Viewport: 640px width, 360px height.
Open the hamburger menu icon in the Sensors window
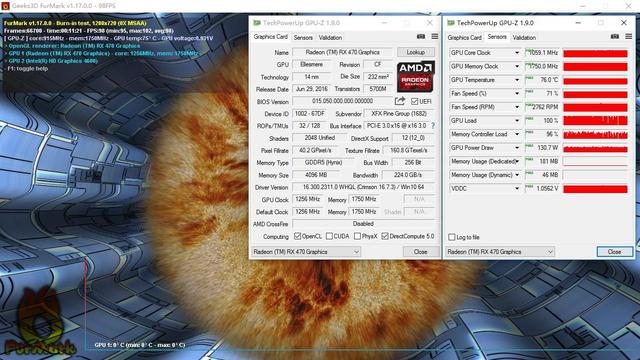[x=629, y=37]
